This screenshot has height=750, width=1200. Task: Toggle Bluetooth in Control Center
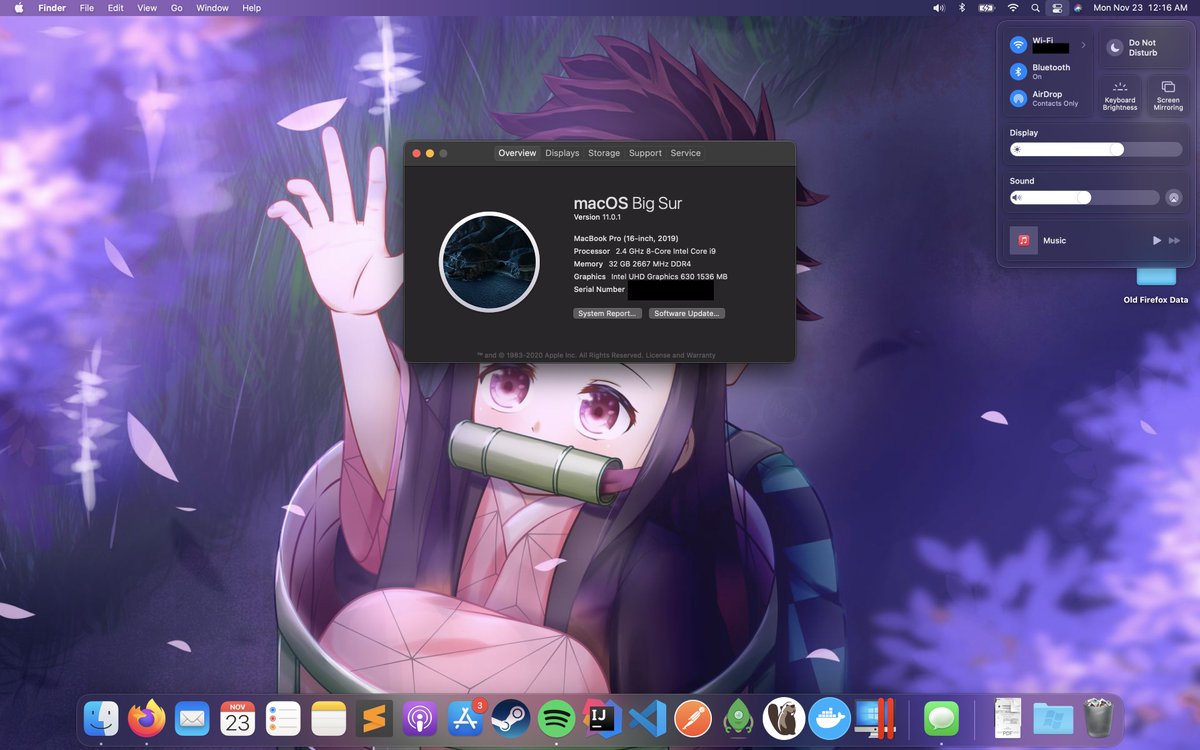[x=1018, y=72]
